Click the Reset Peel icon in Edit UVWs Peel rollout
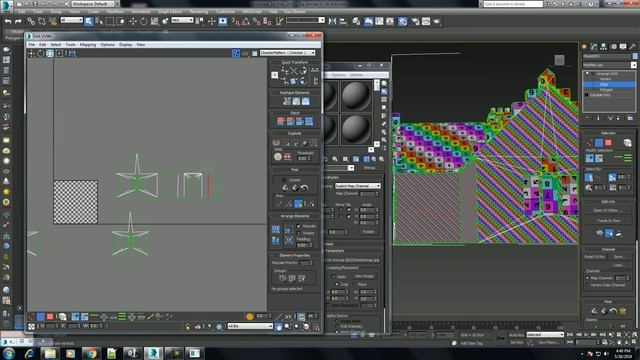 (304, 188)
